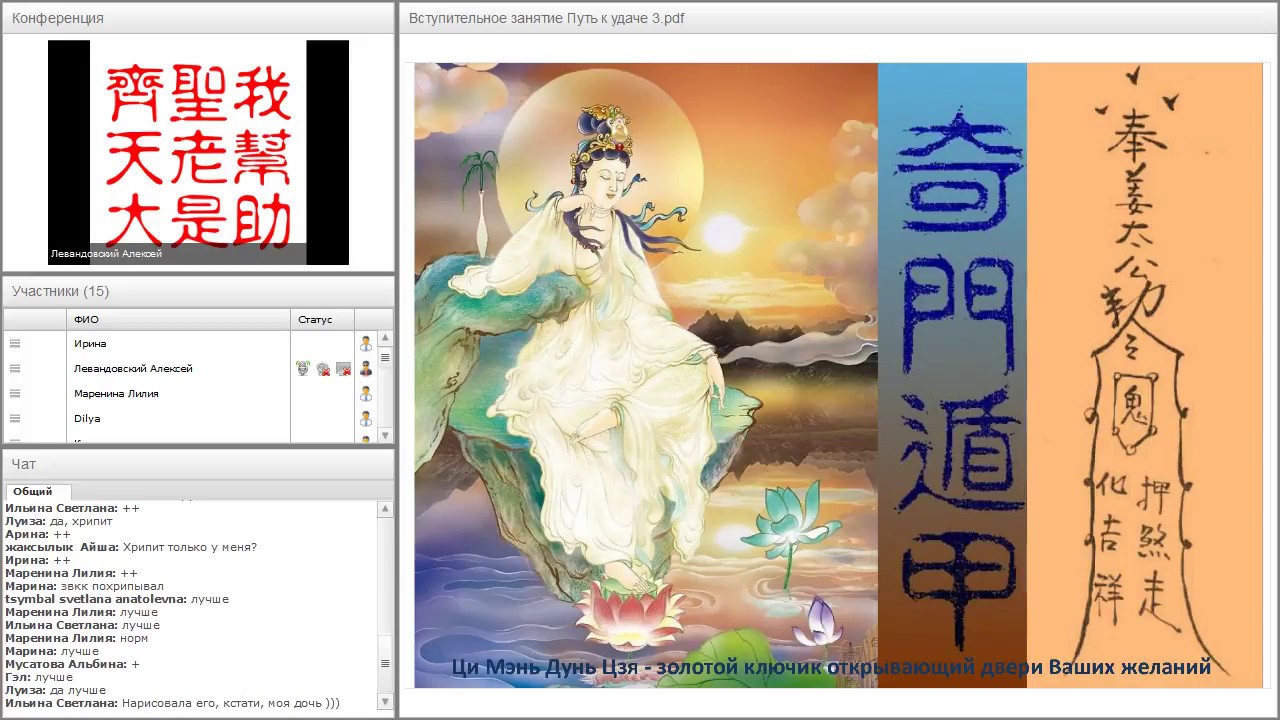Click the tsymbal svetlana anatolevna chat message
This screenshot has height=720, width=1280.
click(x=117, y=599)
